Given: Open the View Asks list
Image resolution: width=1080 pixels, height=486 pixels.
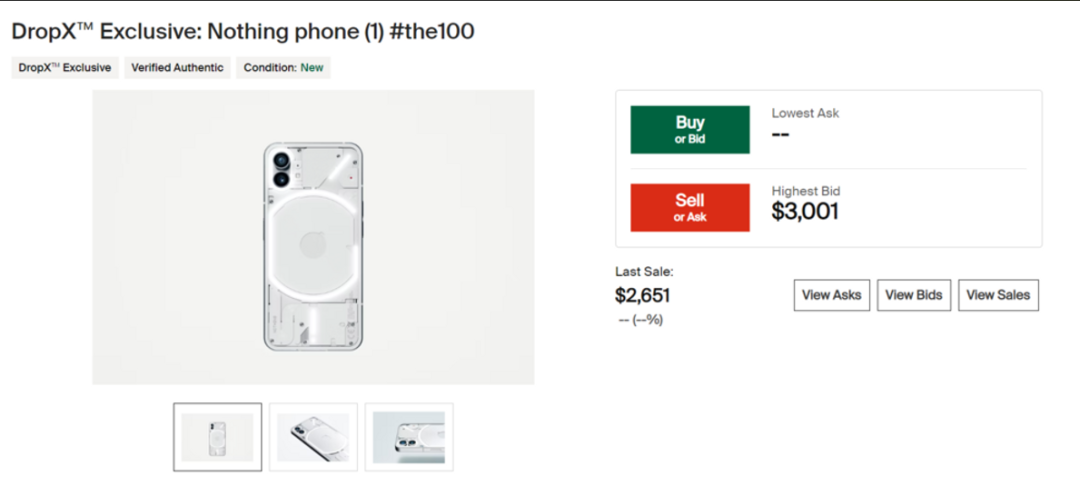Looking at the screenshot, I should pos(832,295).
